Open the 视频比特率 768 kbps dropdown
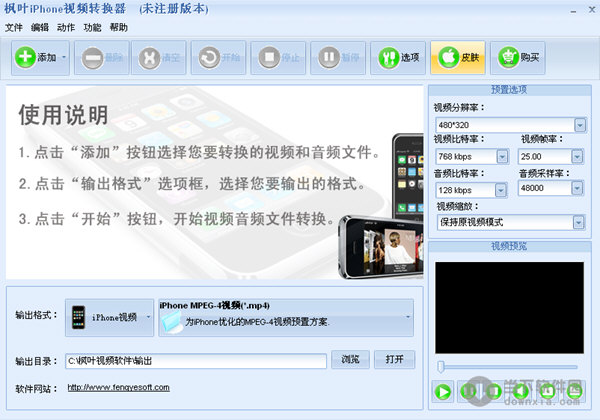Screen dimensions: 600x420 504,156
